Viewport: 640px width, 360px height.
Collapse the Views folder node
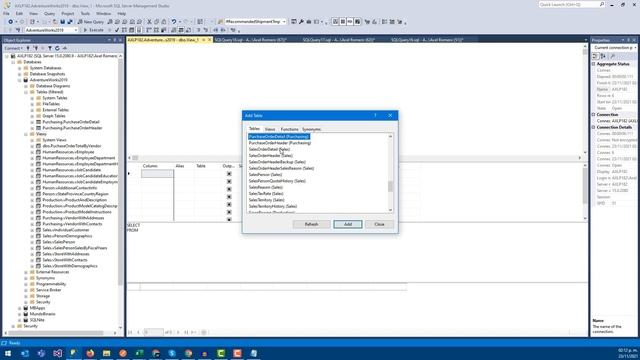click(26, 134)
